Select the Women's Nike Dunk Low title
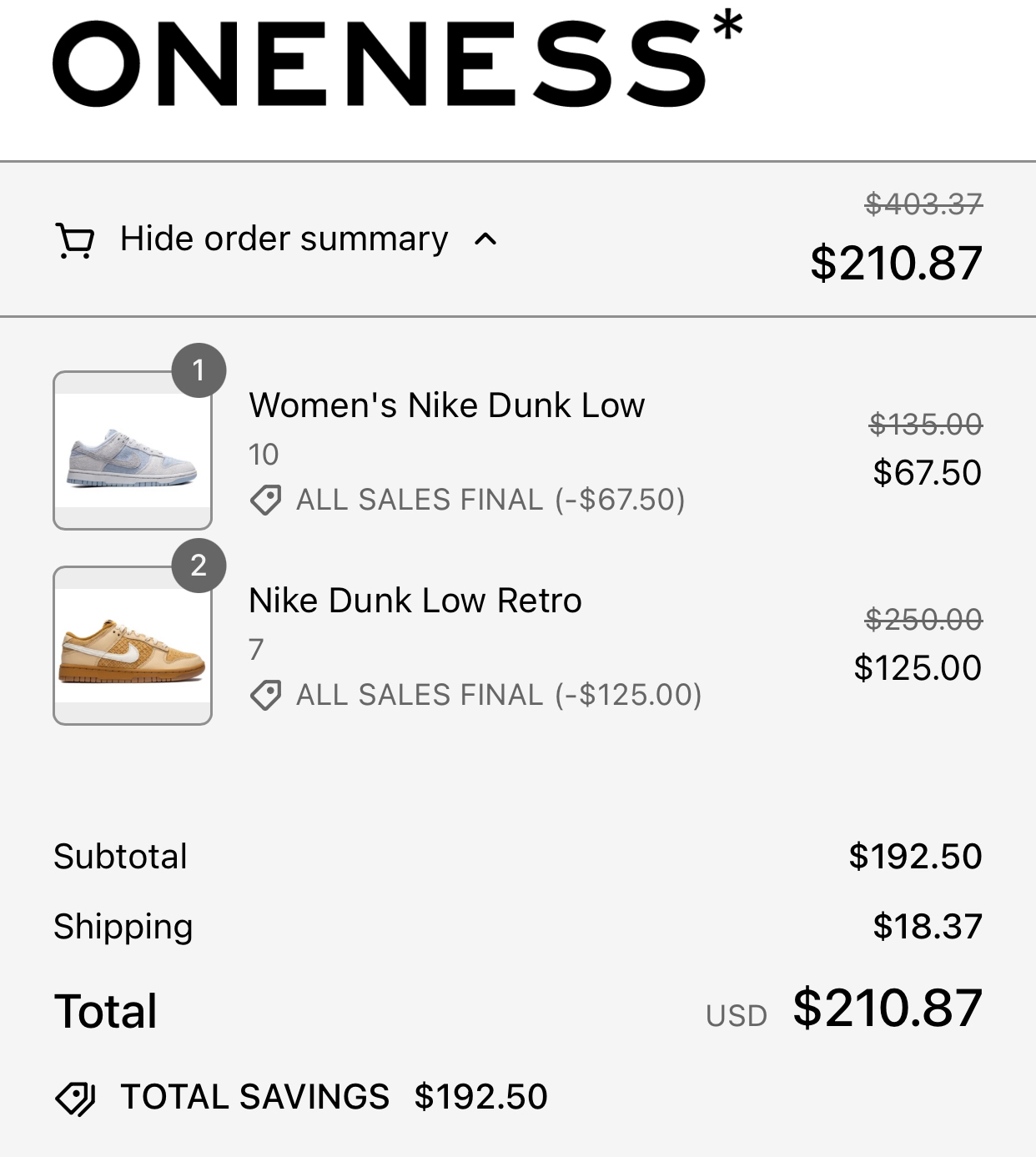This screenshot has width=1036, height=1157. [x=446, y=405]
